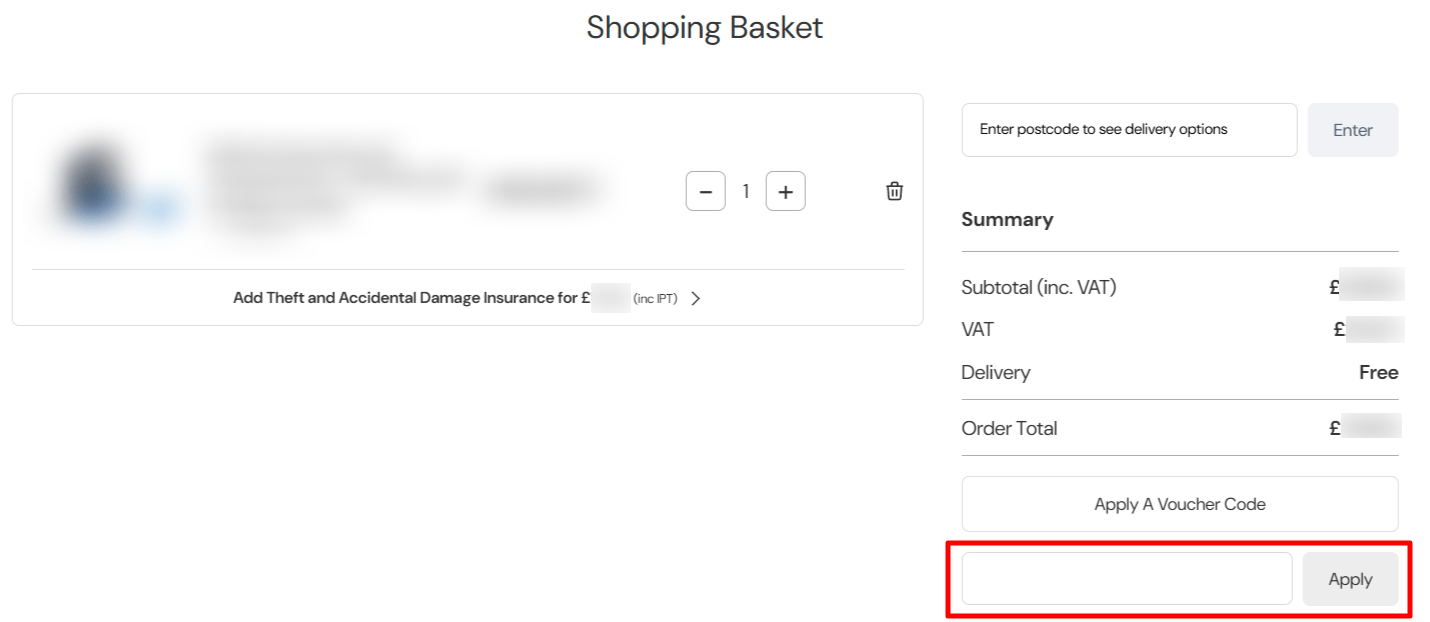The height and width of the screenshot is (622, 1430).
Task: Select the Free delivery value
Action: click(1378, 372)
